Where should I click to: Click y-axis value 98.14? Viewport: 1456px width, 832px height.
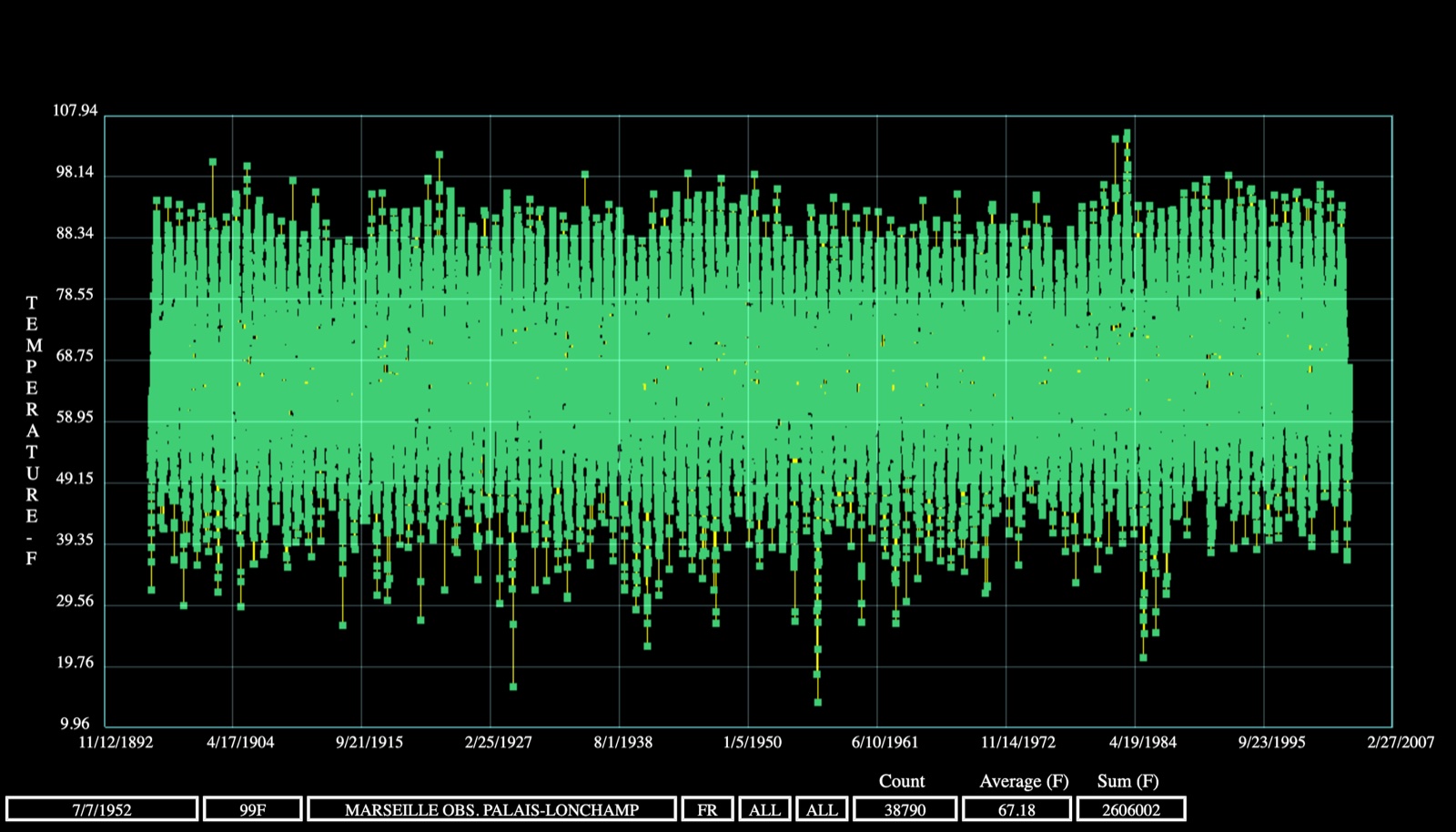coord(75,172)
